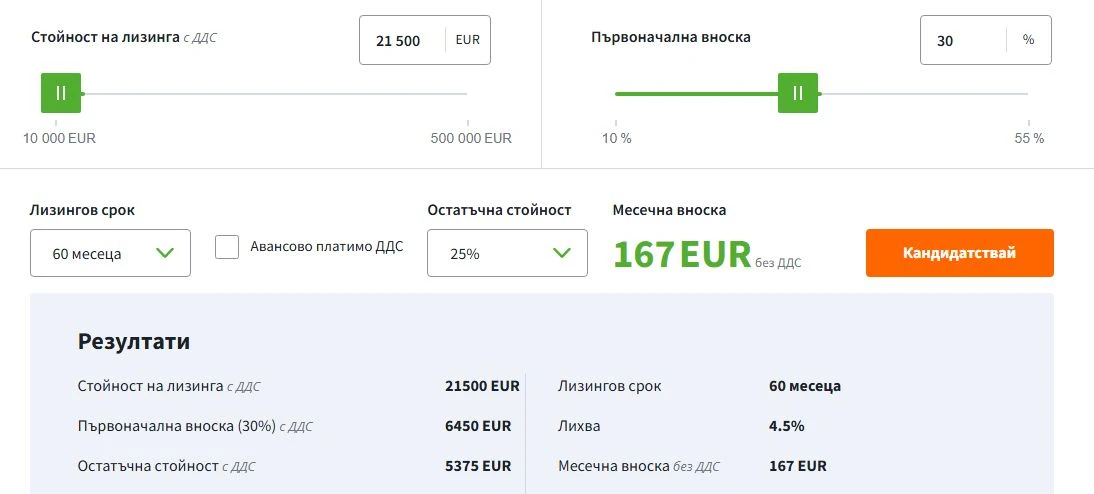
Task: Expand the Остатъчна стойност 25% dropdown
Action: tap(507, 253)
